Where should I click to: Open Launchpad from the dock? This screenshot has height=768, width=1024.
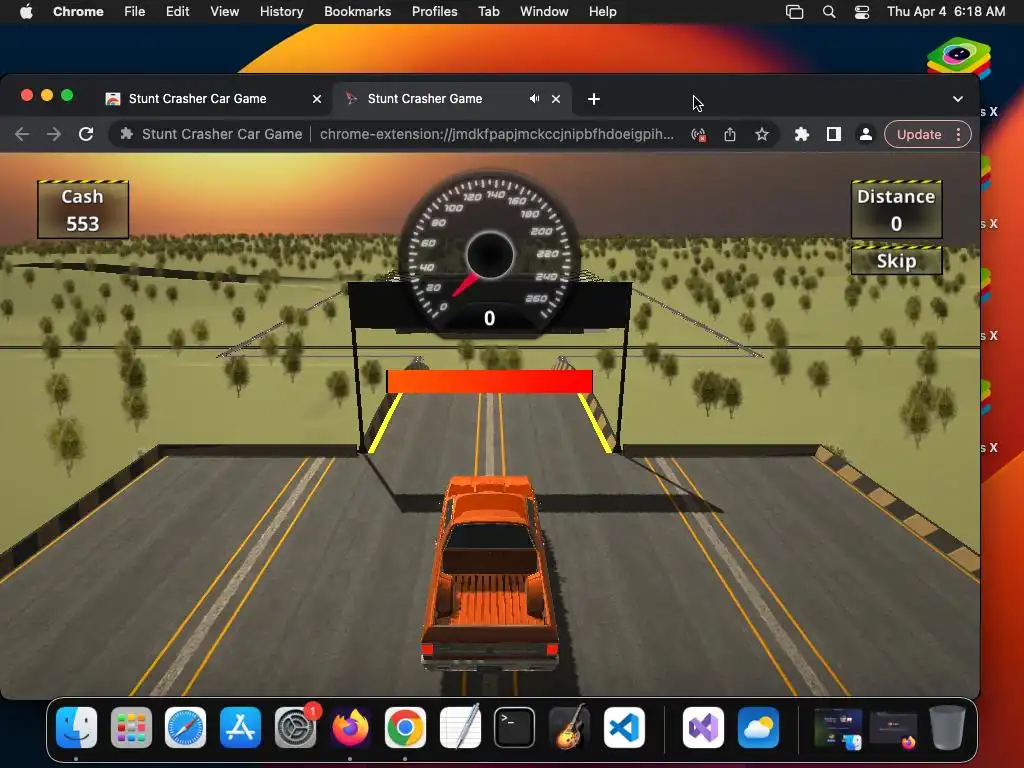[131, 728]
